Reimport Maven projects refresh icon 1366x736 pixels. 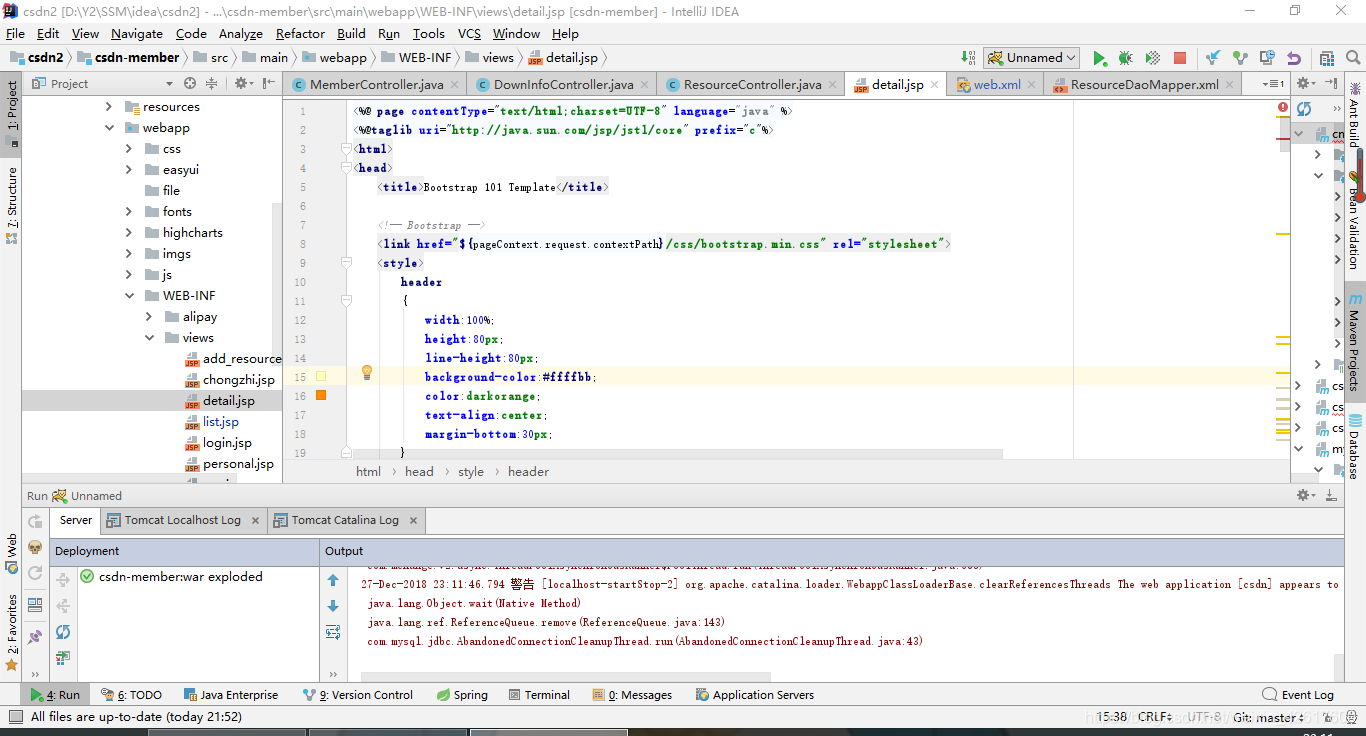tap(1304, 109)
